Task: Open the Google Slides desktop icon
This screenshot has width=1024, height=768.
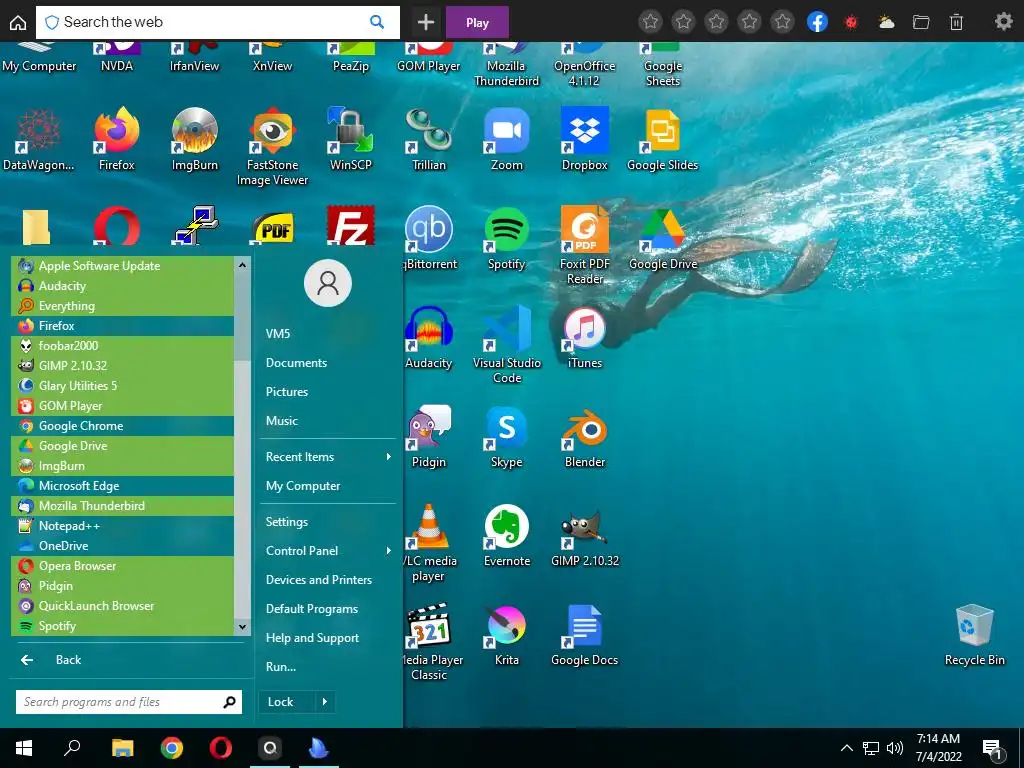Action: click(662, 139)
